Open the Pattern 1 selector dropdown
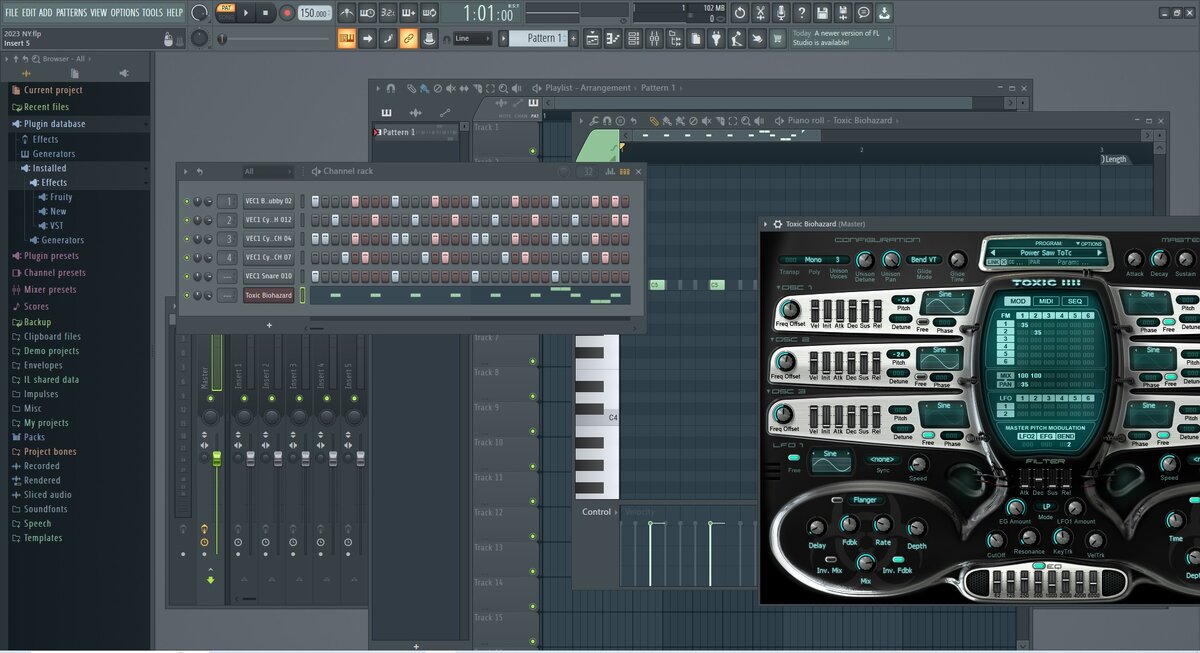 544,38
